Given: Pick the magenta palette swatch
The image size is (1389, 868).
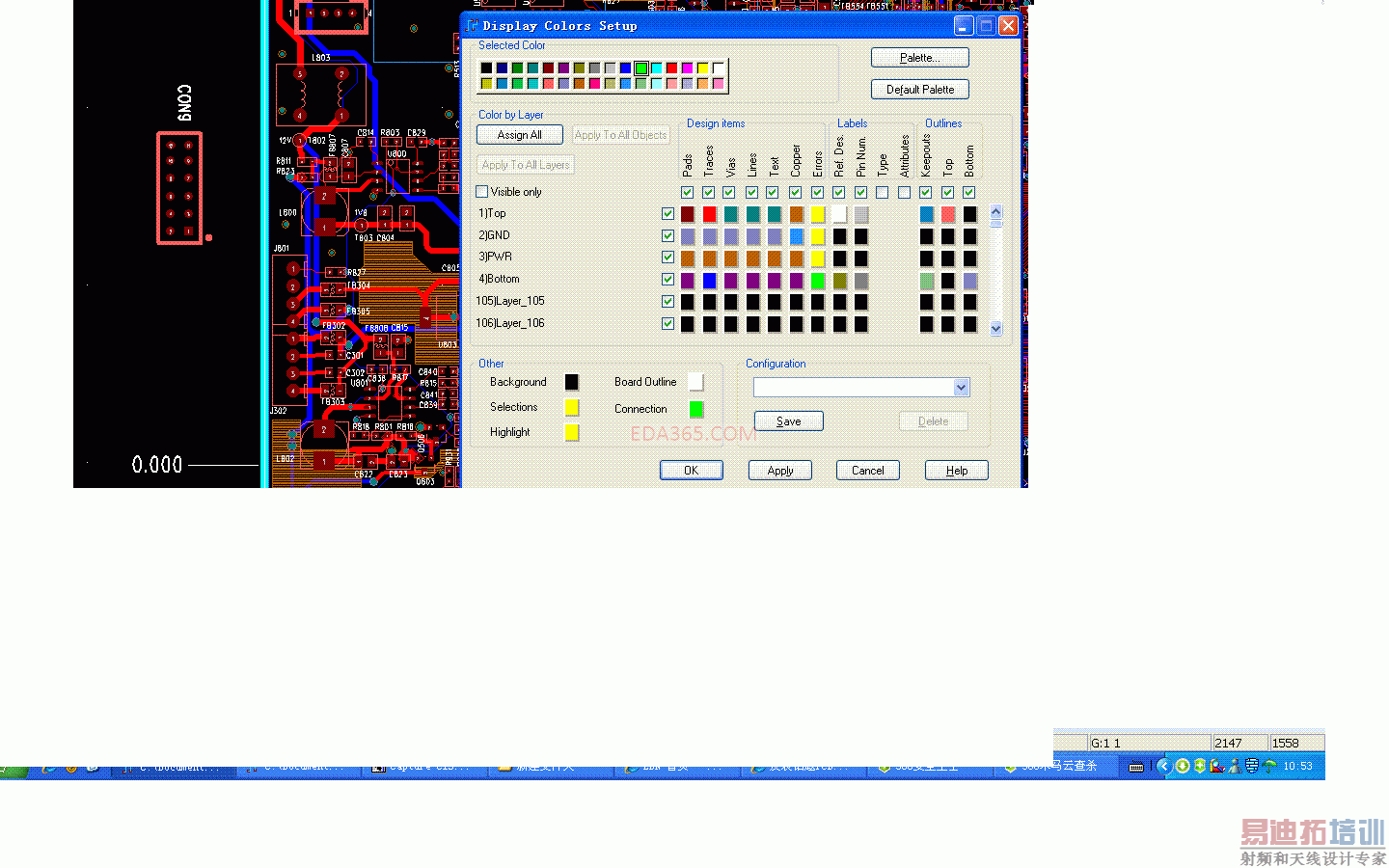Looking at the screenshot, I should [688, 68].
